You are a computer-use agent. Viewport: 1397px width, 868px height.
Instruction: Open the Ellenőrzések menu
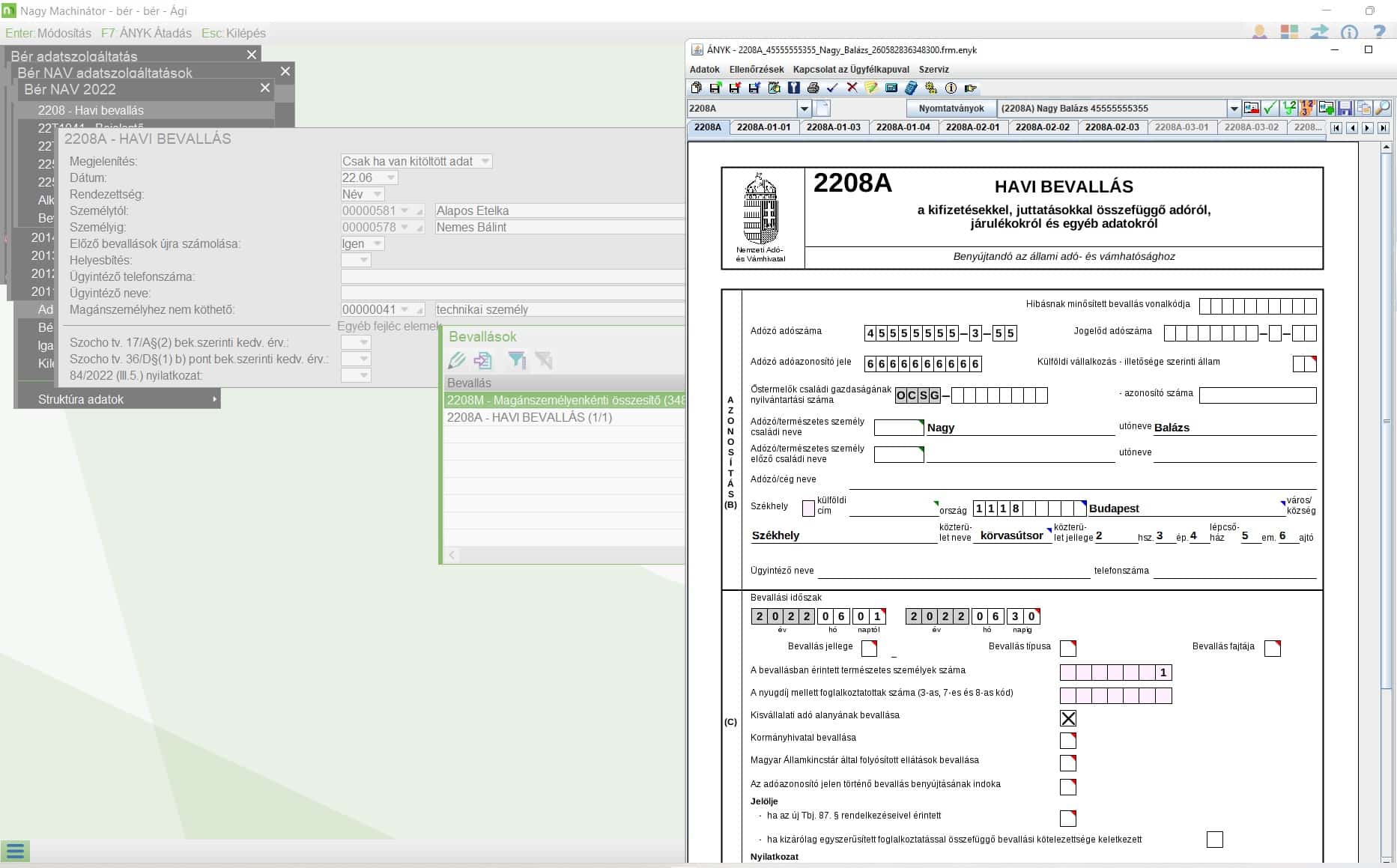(x=756, y=70)
